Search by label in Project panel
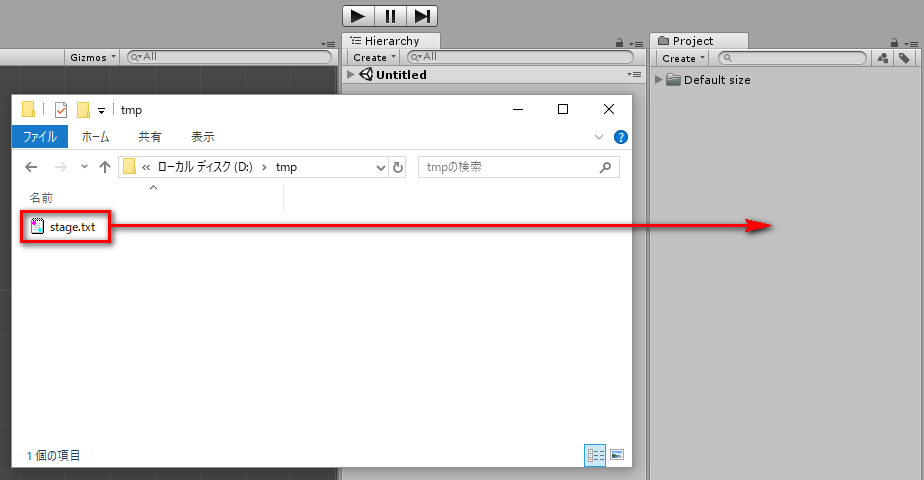 [x=904, y=58]
